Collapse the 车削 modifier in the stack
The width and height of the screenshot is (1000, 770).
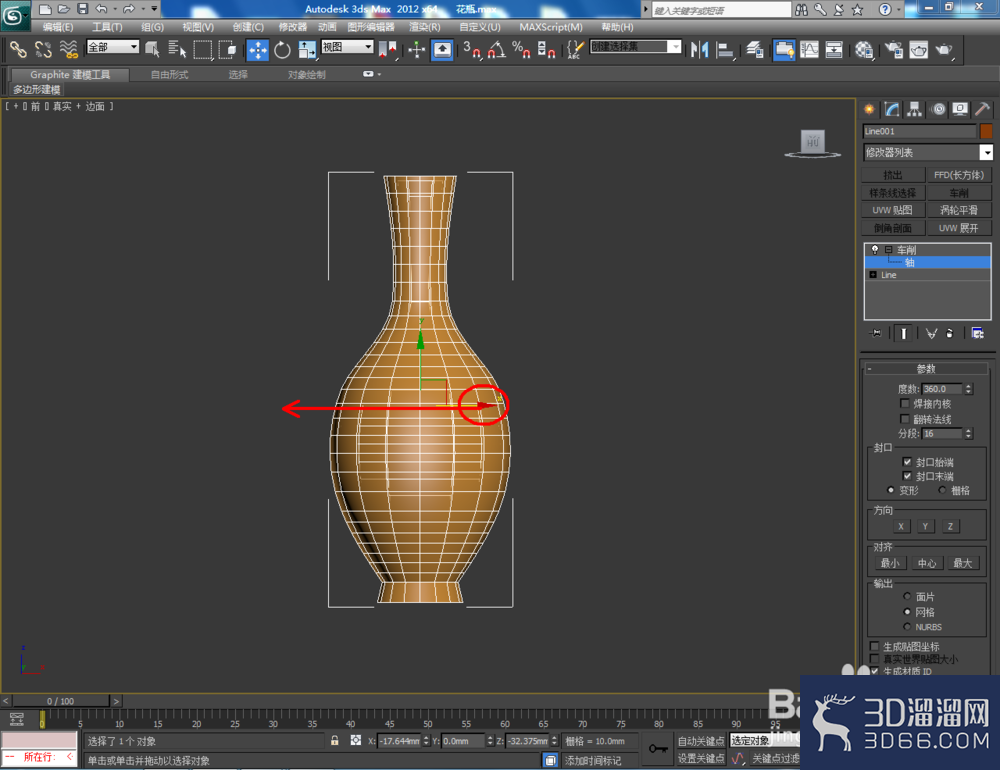[888, 249]
